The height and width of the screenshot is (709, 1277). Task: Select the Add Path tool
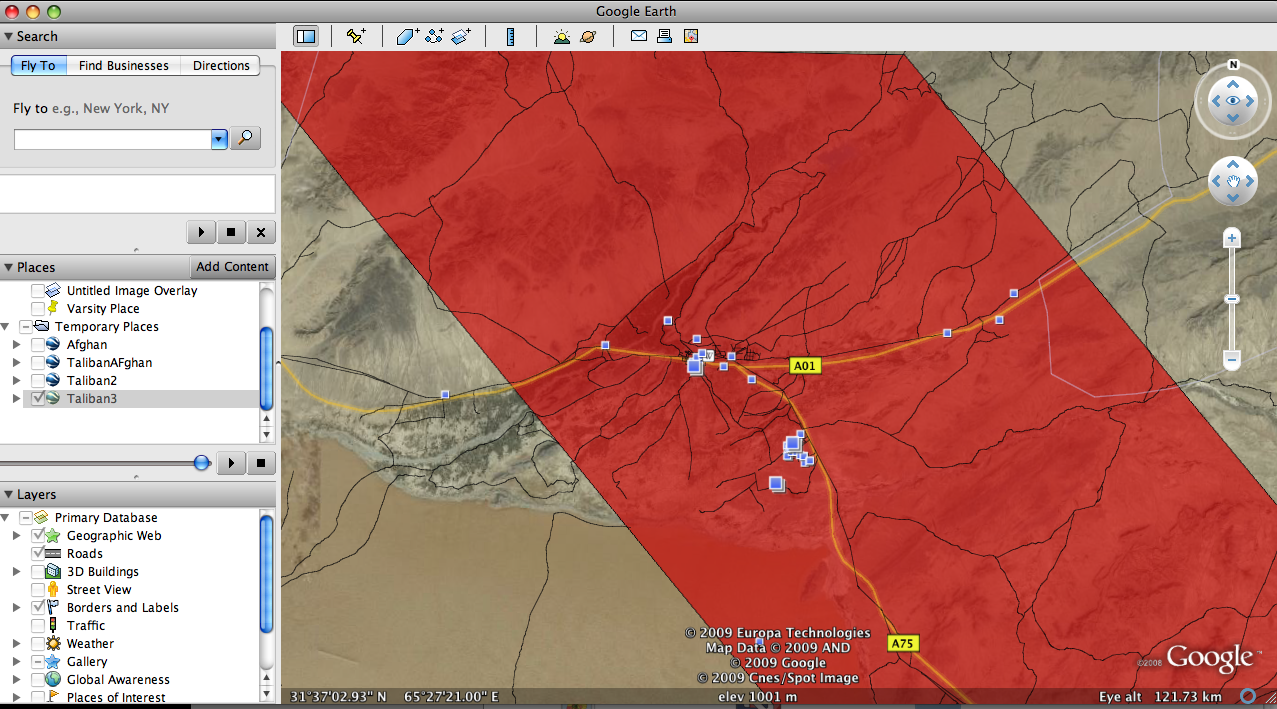click(434, 36)
